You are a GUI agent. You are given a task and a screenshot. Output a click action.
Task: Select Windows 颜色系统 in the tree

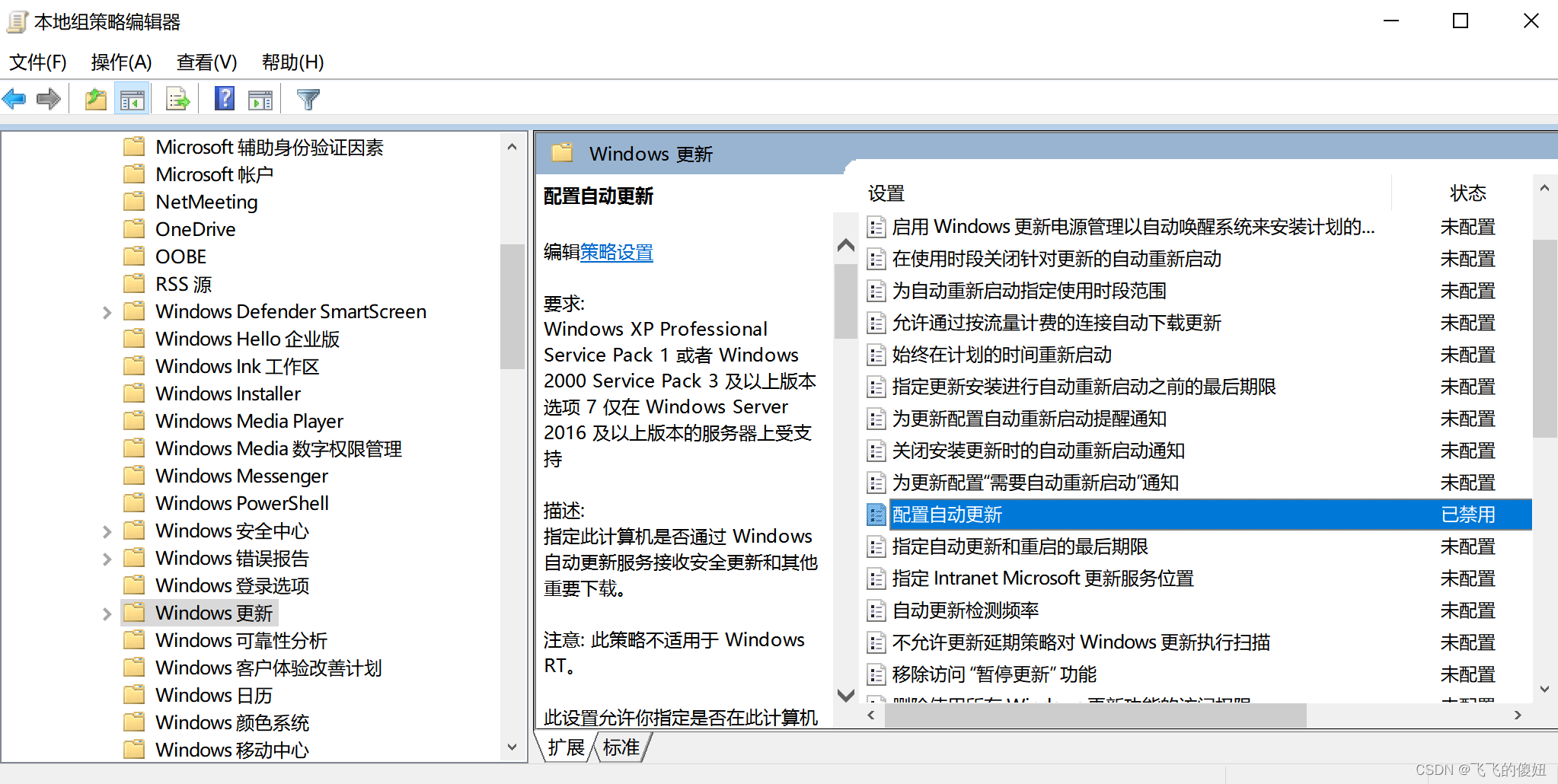coord(232,722)
